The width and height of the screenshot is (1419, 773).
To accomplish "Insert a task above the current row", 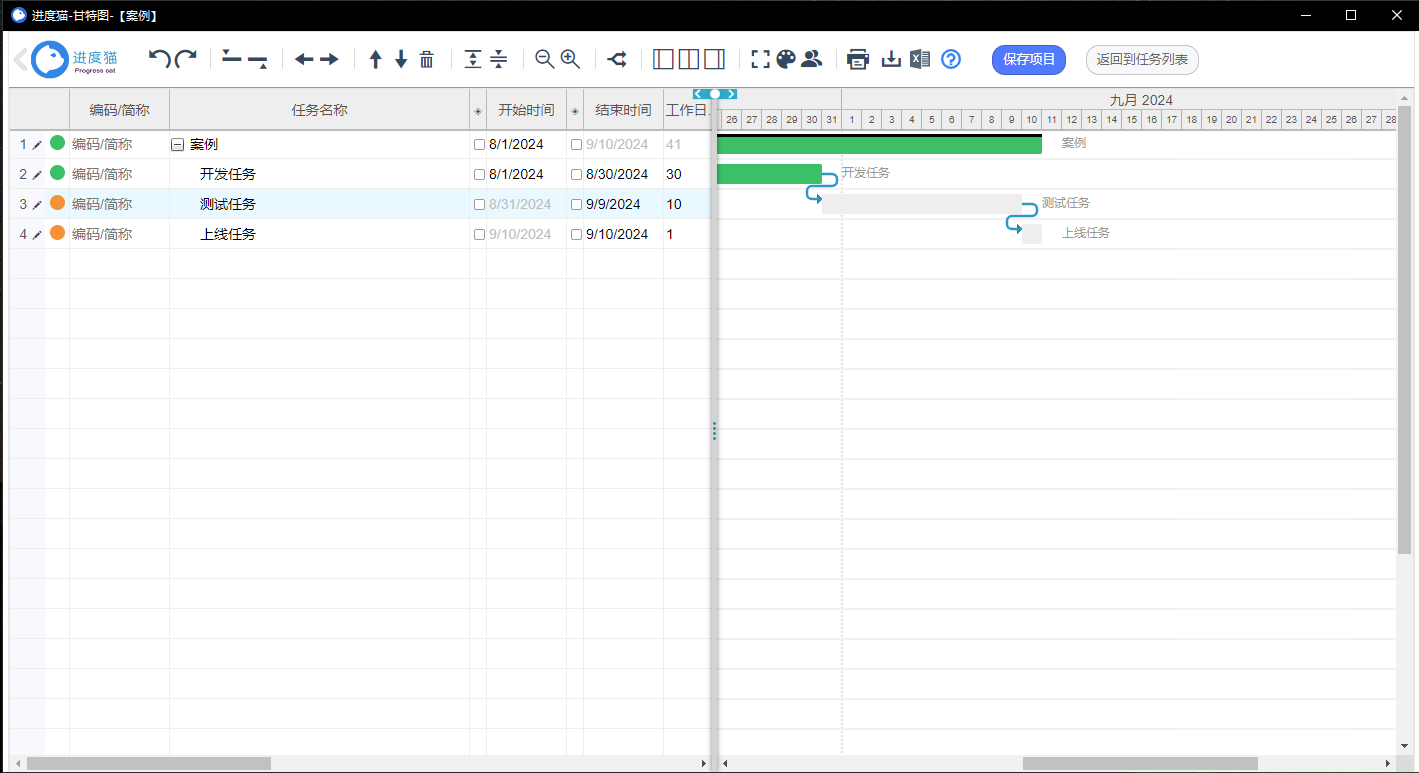I will tap(232, 59).
